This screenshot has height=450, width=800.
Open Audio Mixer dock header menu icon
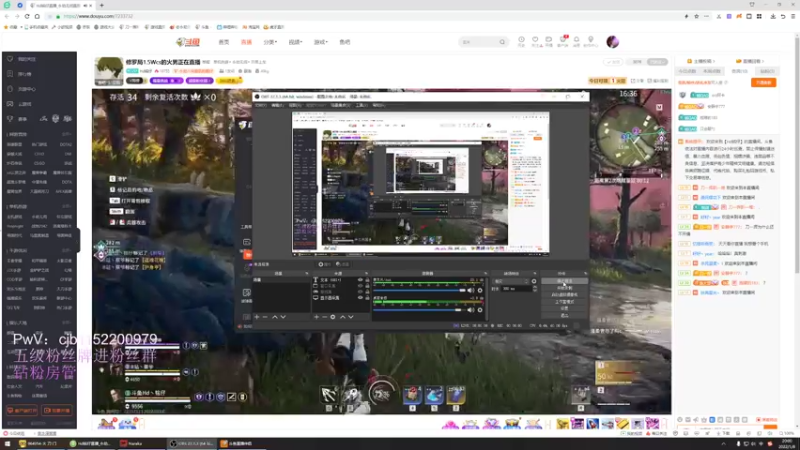click(x=485, y=273)
